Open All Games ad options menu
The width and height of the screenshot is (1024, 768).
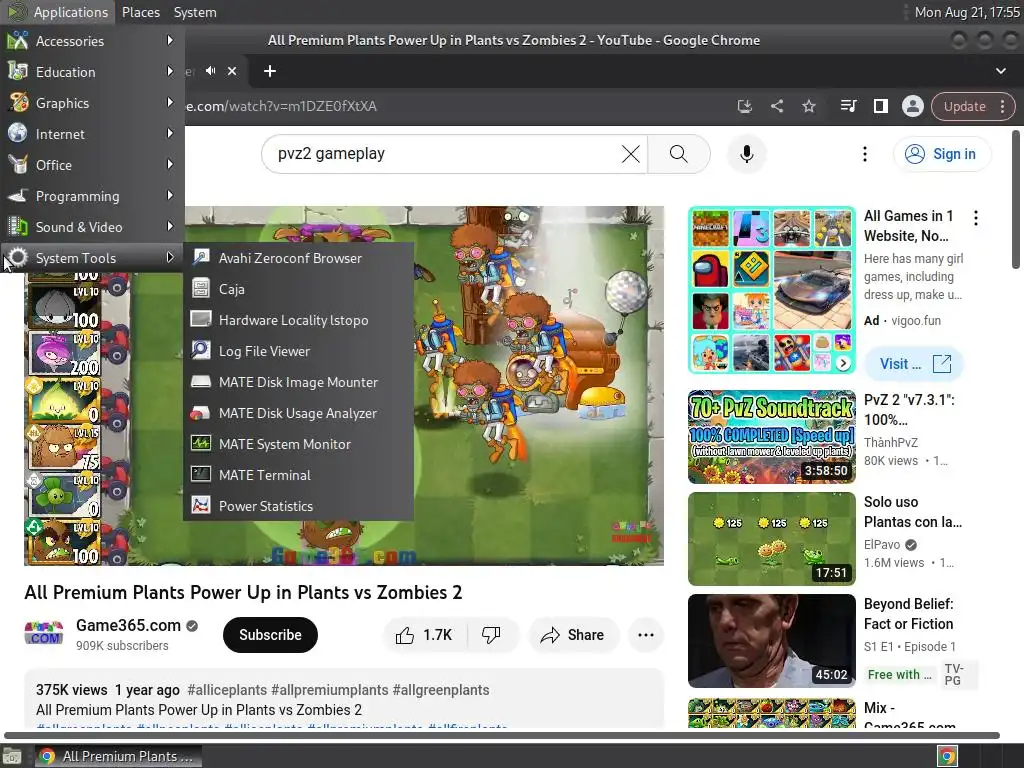pyautogui.click(x=976, y=217)
